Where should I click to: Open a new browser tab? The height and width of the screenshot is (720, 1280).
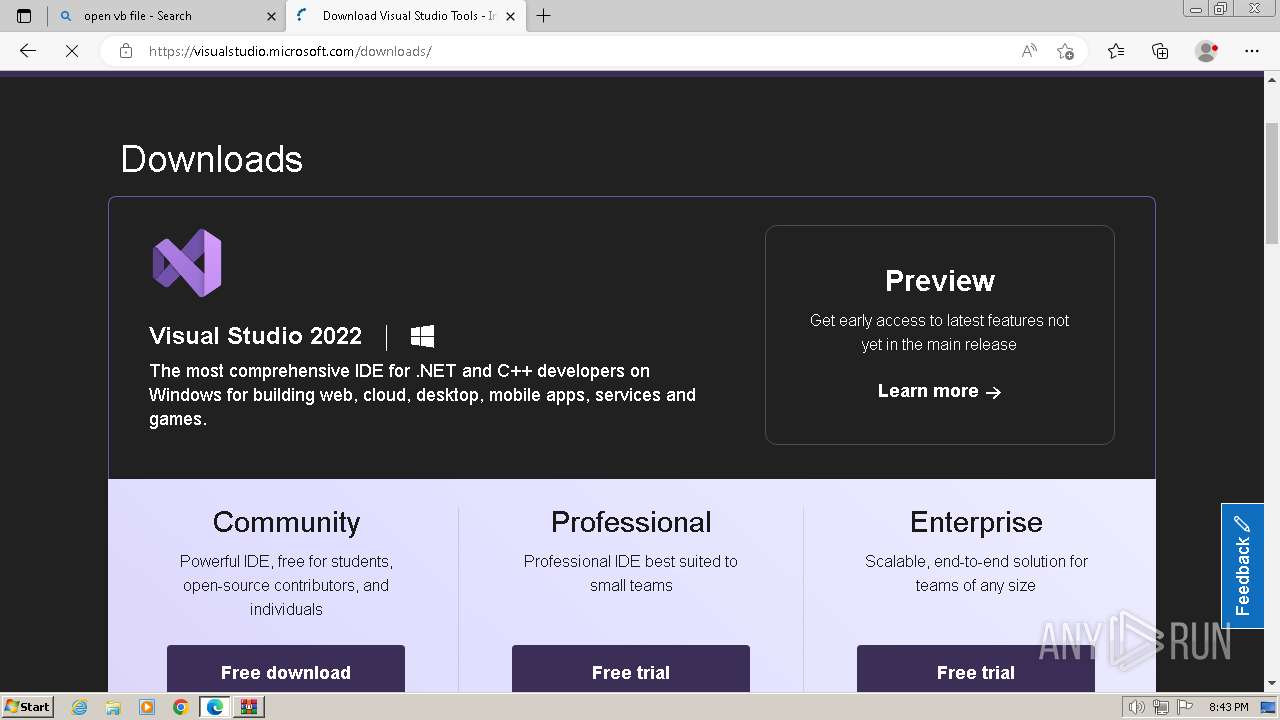[x=543, y=16]
